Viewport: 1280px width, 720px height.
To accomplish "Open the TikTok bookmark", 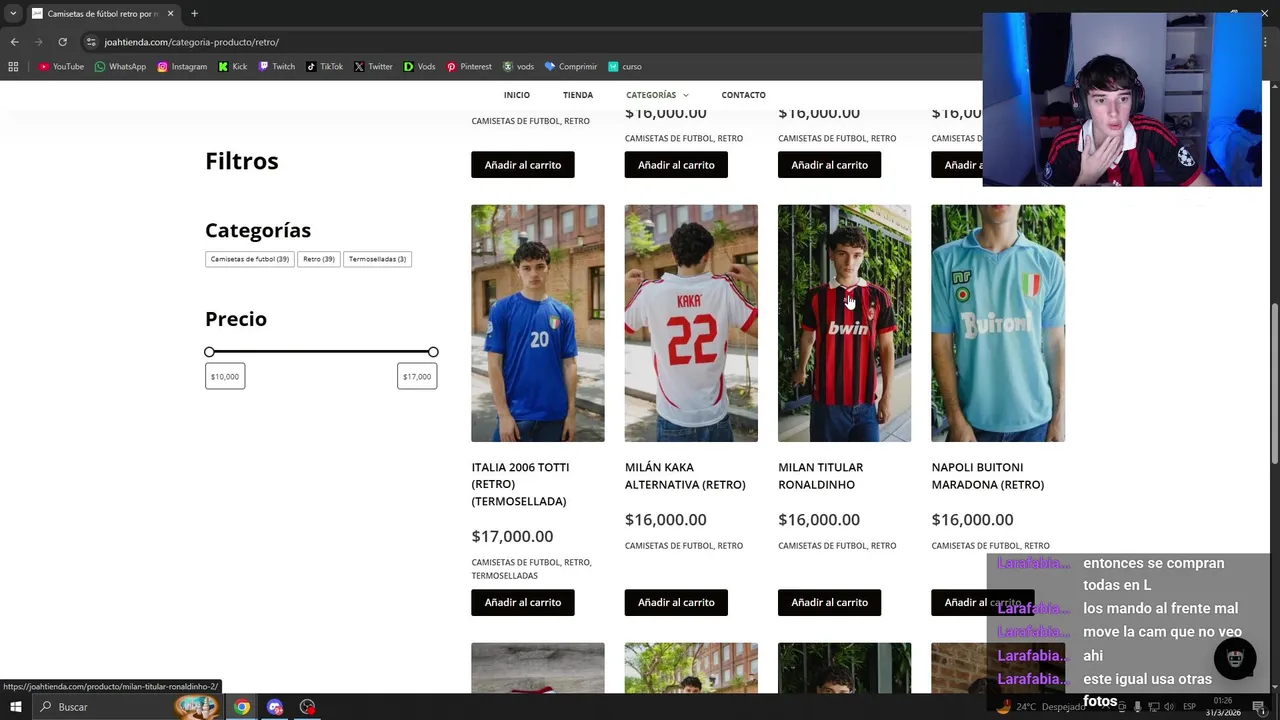I will [324, 67].
